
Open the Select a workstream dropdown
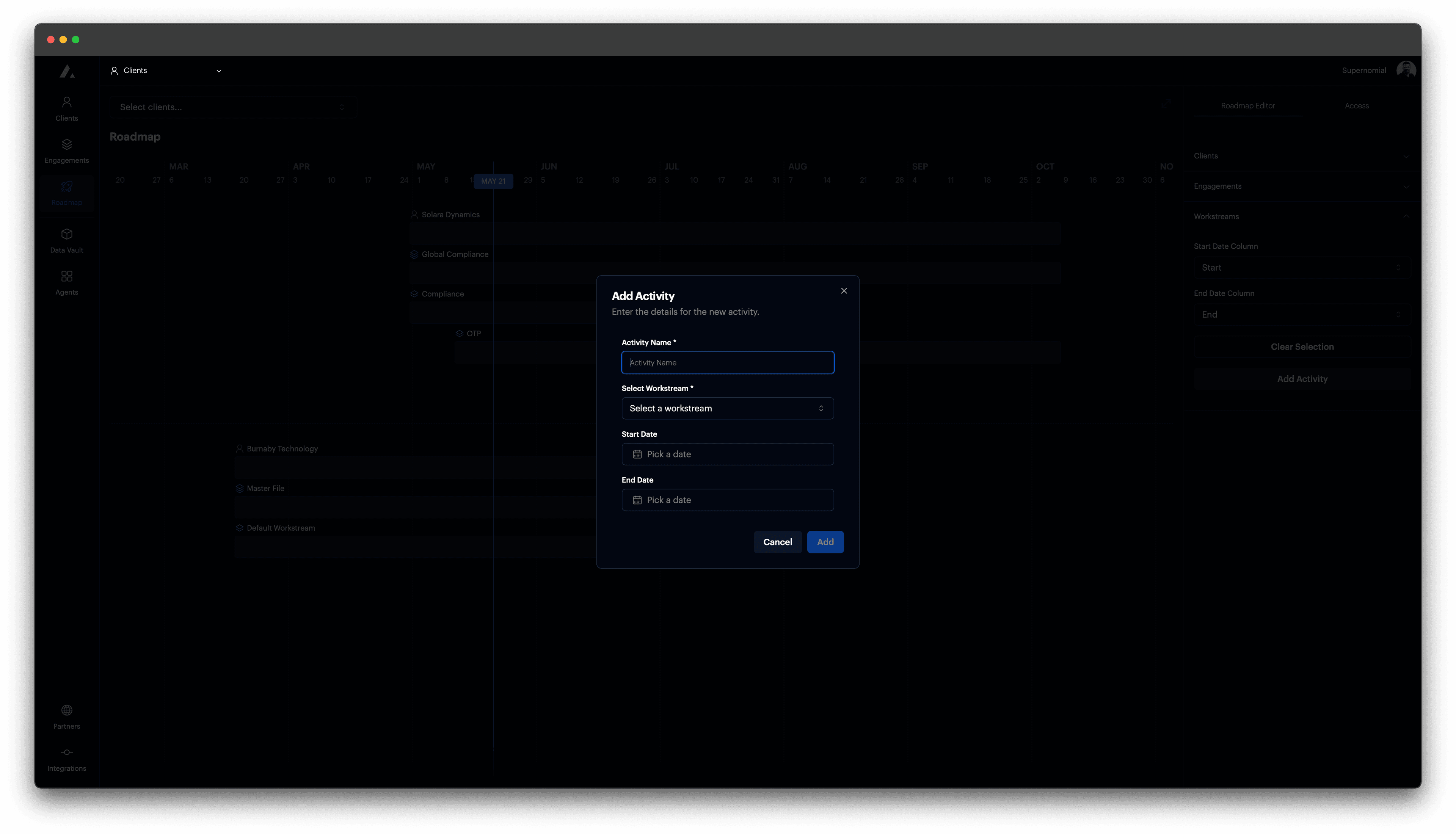727,408
